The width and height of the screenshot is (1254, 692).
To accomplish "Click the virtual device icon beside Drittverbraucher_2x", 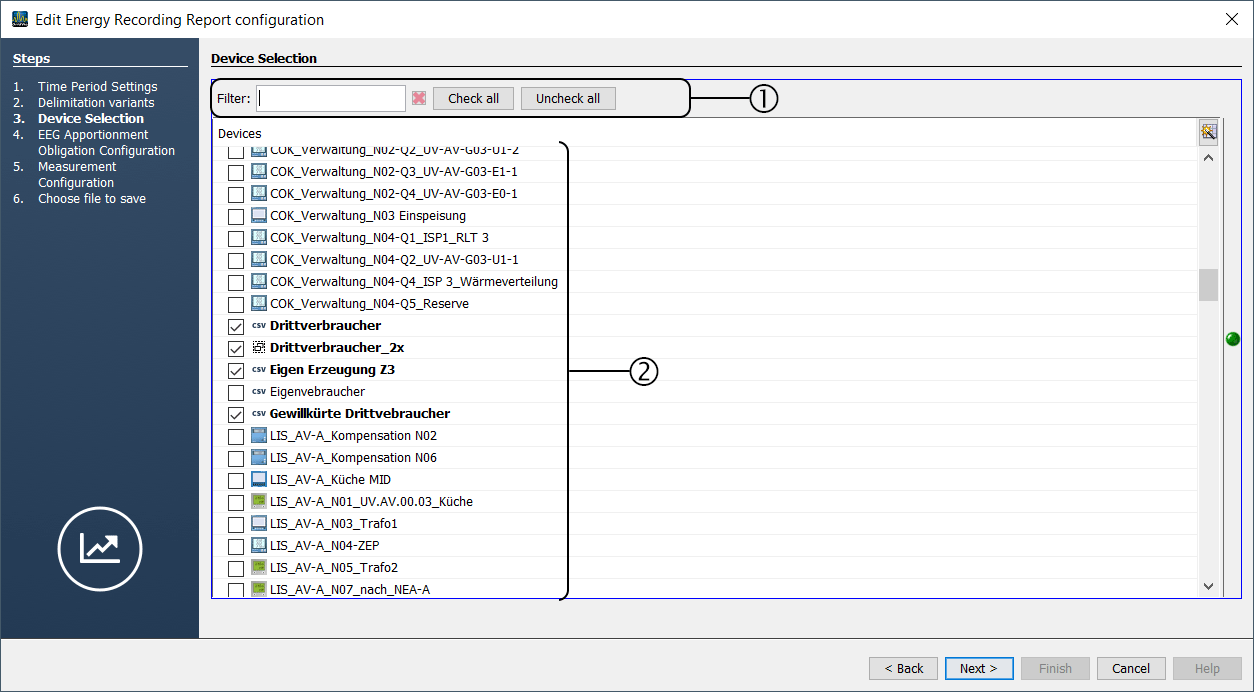I will coord(259,348).
